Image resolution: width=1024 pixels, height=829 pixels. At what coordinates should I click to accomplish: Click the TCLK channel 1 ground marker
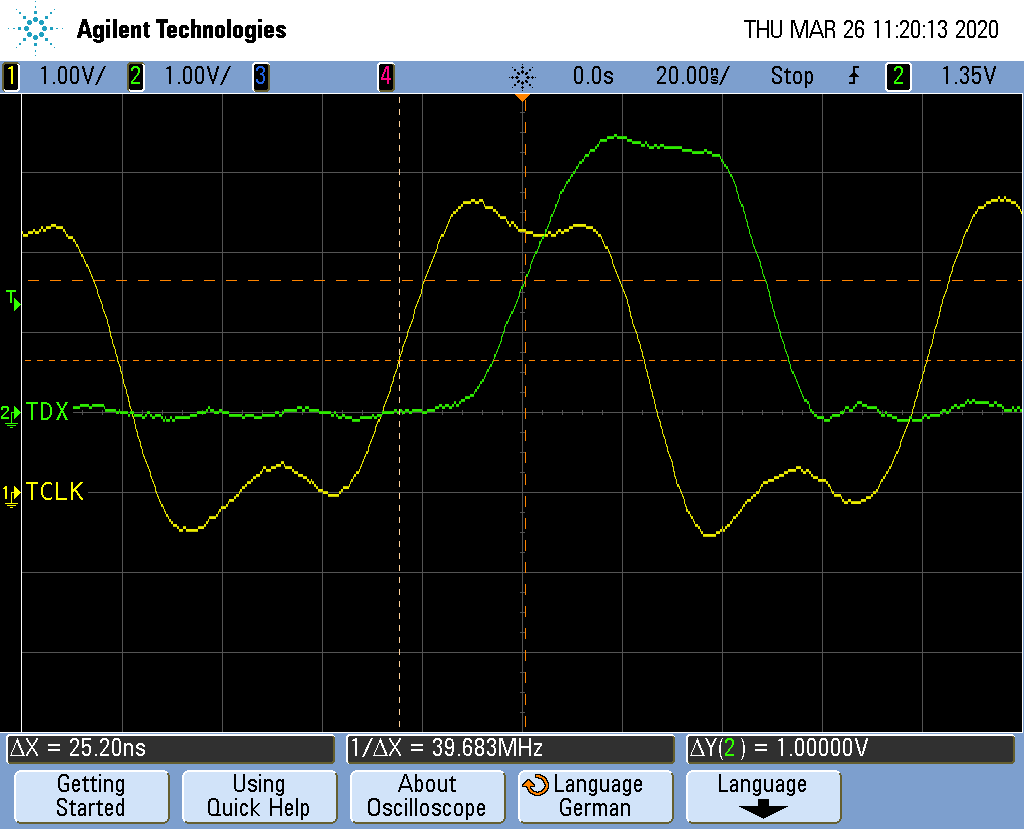(10, 494)
